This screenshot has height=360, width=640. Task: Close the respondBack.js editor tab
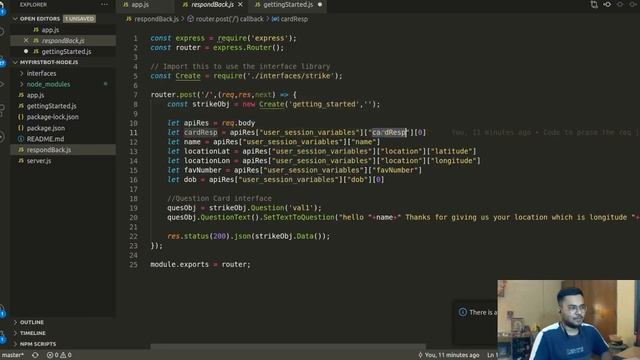[x=240, y=5]
